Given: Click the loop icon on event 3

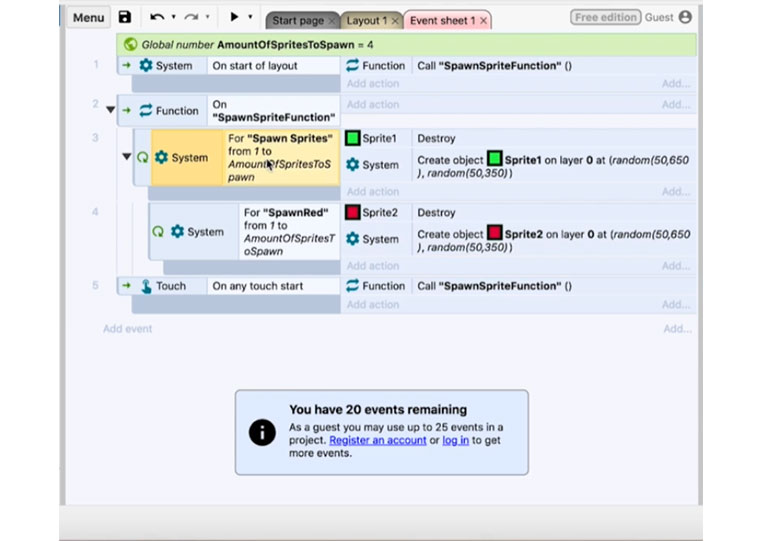Looking at the screenshot, I should click(142, 158).
